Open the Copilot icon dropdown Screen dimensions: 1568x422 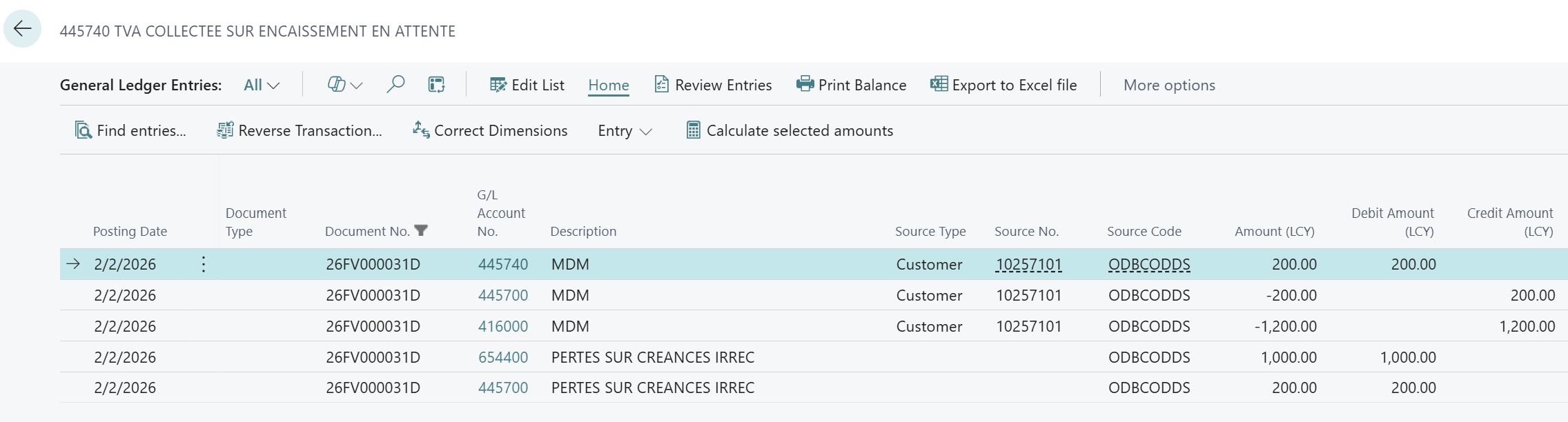point(344,85)
